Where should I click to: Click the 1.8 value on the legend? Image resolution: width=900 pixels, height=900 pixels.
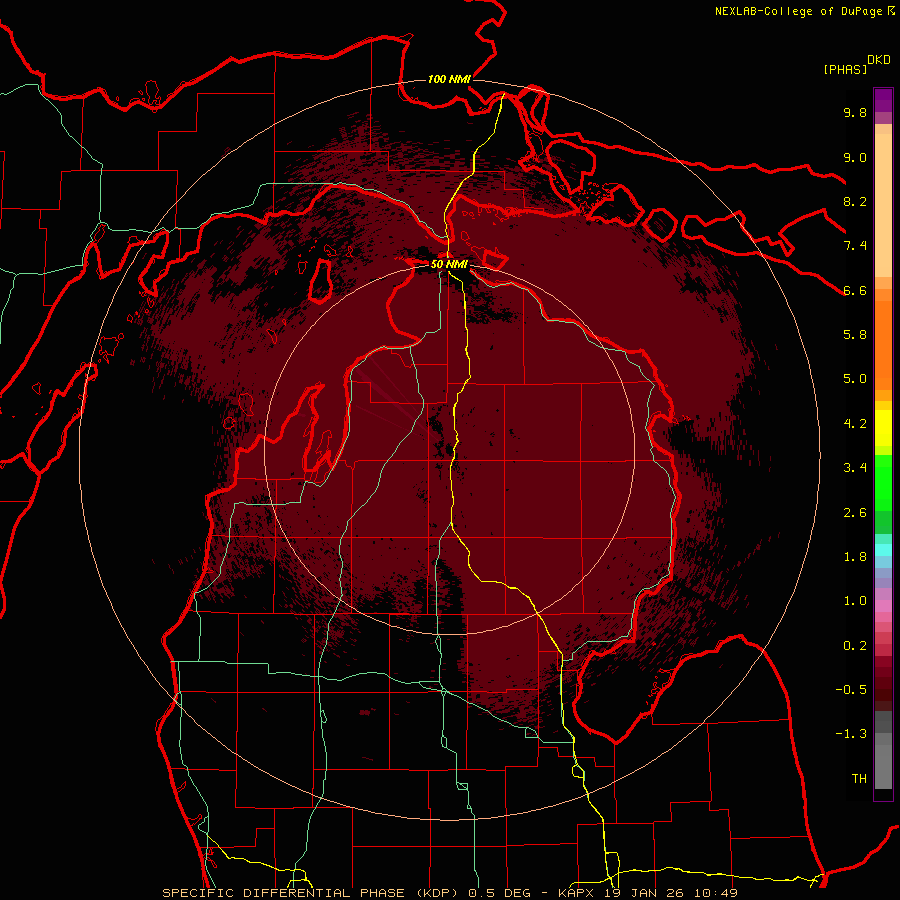(x=855, y=557)
